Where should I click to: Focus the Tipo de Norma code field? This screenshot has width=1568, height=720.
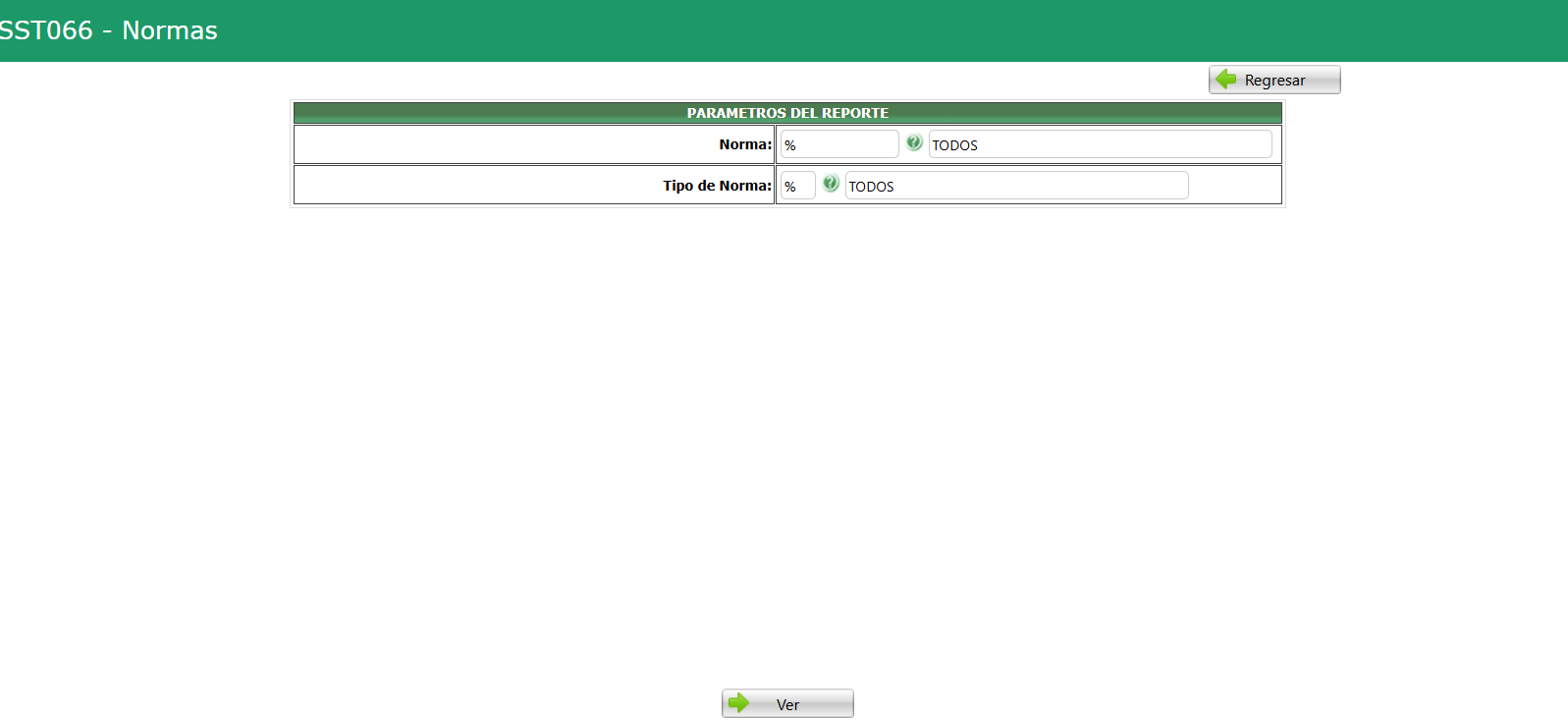pos(798,186)
